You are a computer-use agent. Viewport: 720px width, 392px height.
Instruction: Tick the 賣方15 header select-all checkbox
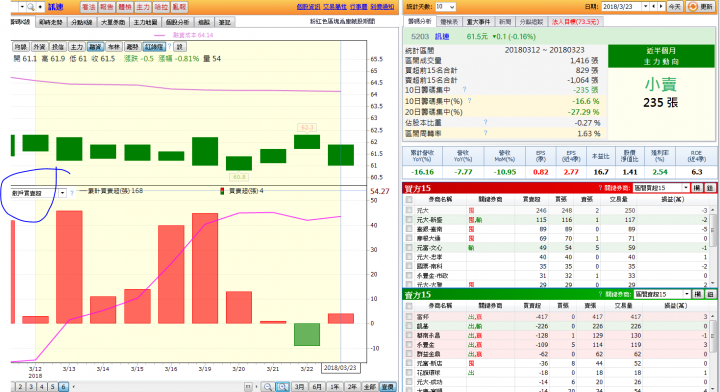click(409, 306)
